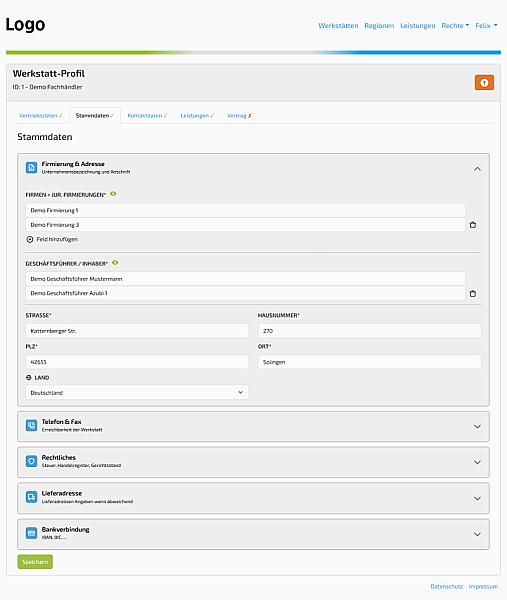Click the green Speichern button
Image resolution: width=507 pixels, height=600 pixels.
coord(35,562)
